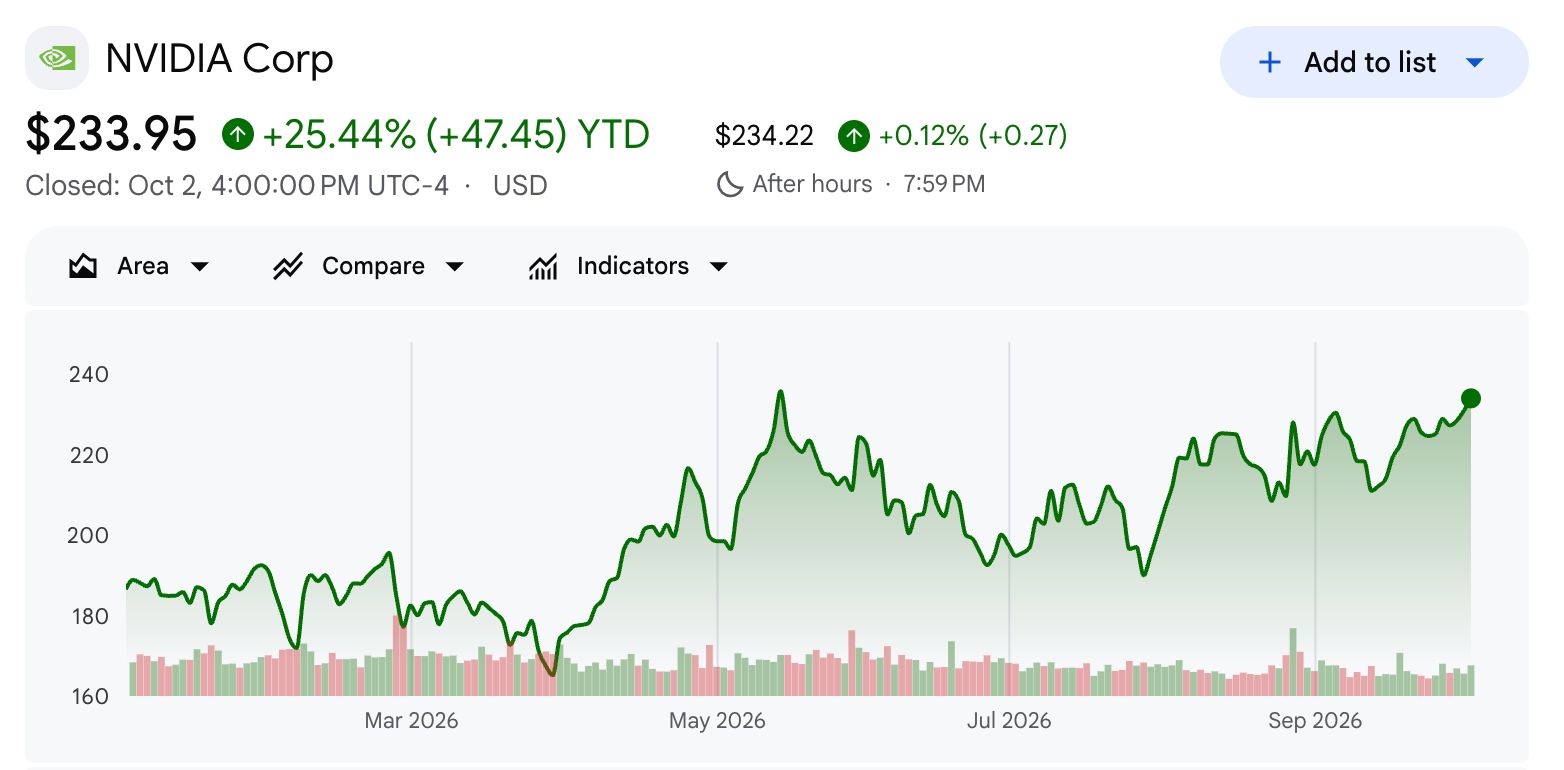
Task: Click the Add to list button label
Action: coord(1370,62)
